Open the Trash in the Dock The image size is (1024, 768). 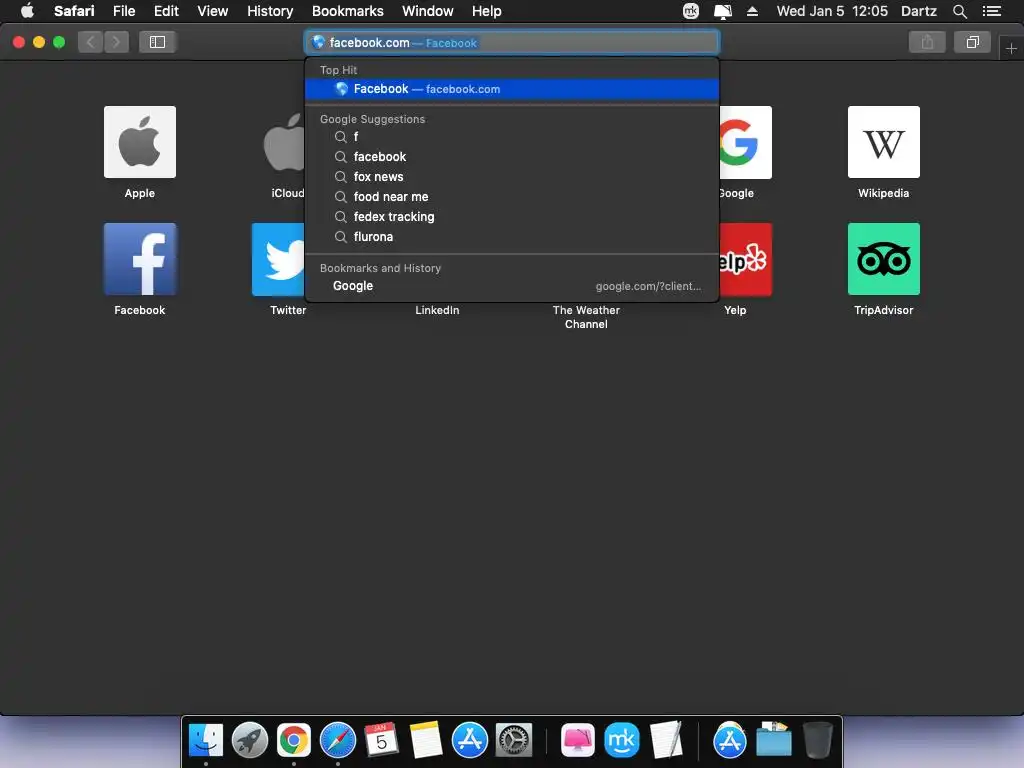click(x=818, y=741)
